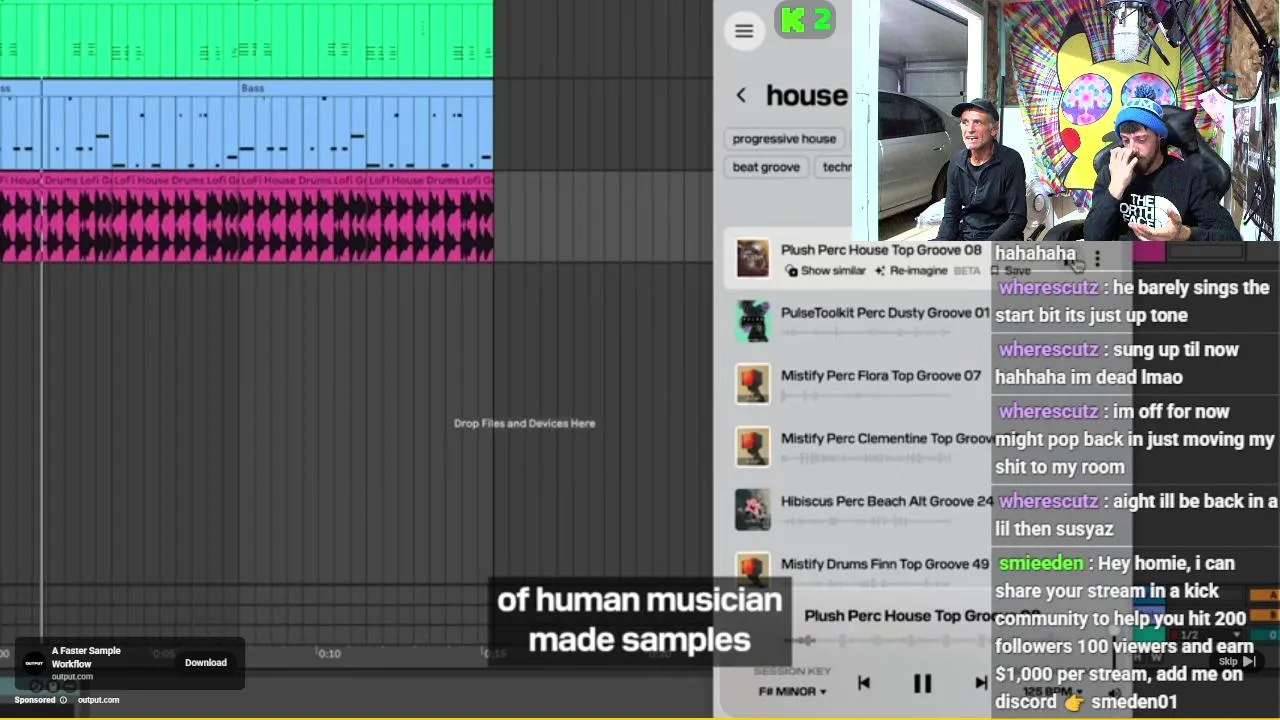Viewport: 1280px width, 720px height.
Task: Open the 125 BPM tempo dropdown
Action: [1052, 692]
